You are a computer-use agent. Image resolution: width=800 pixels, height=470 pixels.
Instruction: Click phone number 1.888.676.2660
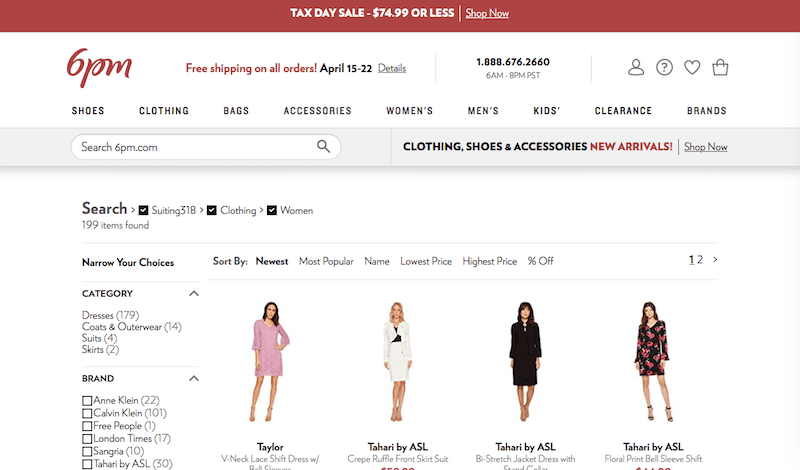(x=513, y=62)
